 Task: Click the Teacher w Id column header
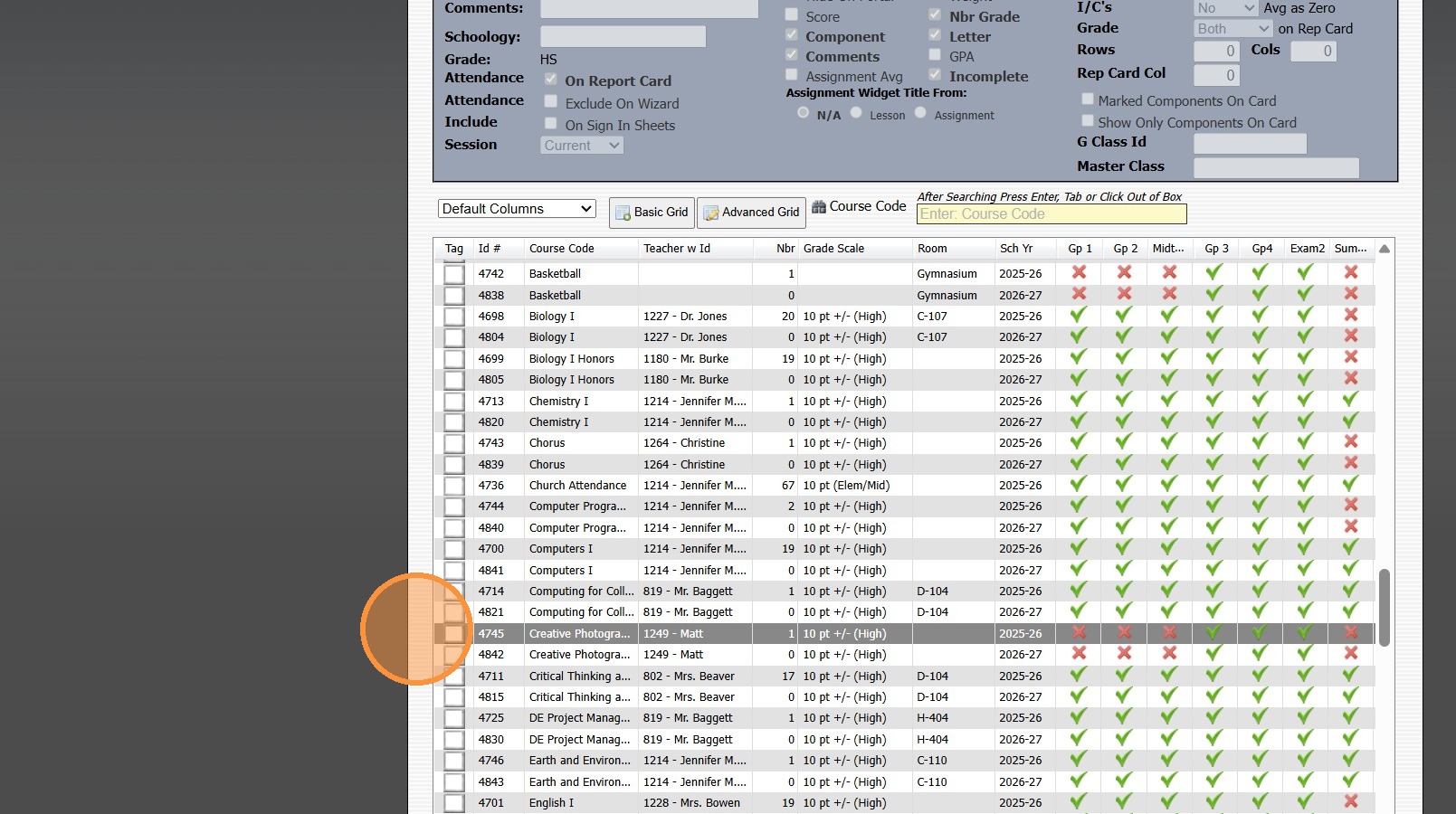point(676,249)
